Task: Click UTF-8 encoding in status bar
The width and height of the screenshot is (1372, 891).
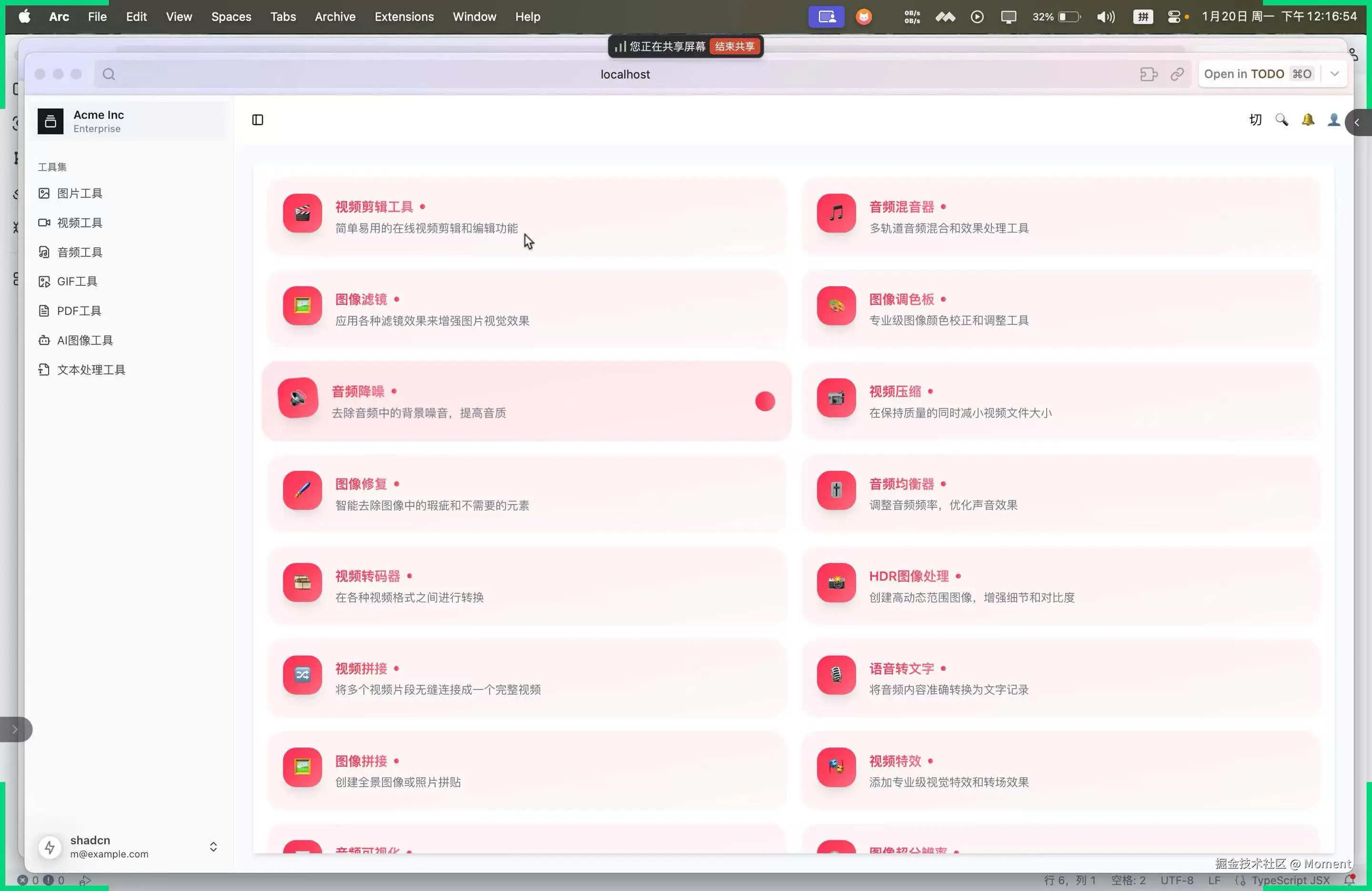Action: pyautogui.click(x=1177, y=880)
